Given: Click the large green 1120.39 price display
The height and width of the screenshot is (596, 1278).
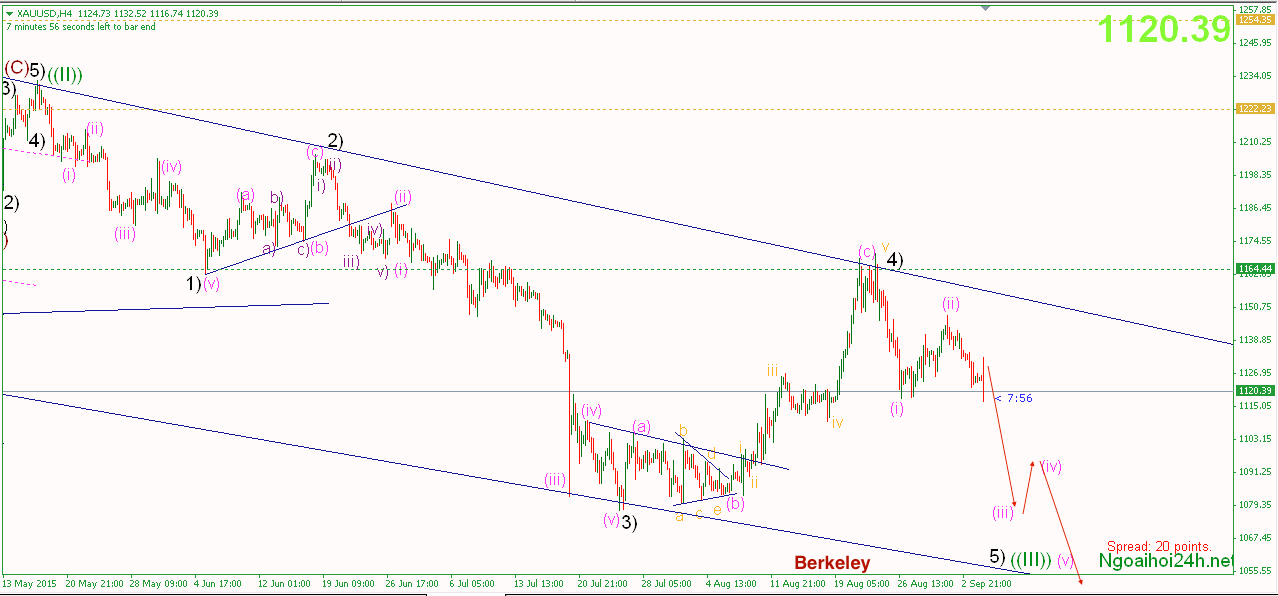Looking at the screenshot, I should coord(1164,30).
